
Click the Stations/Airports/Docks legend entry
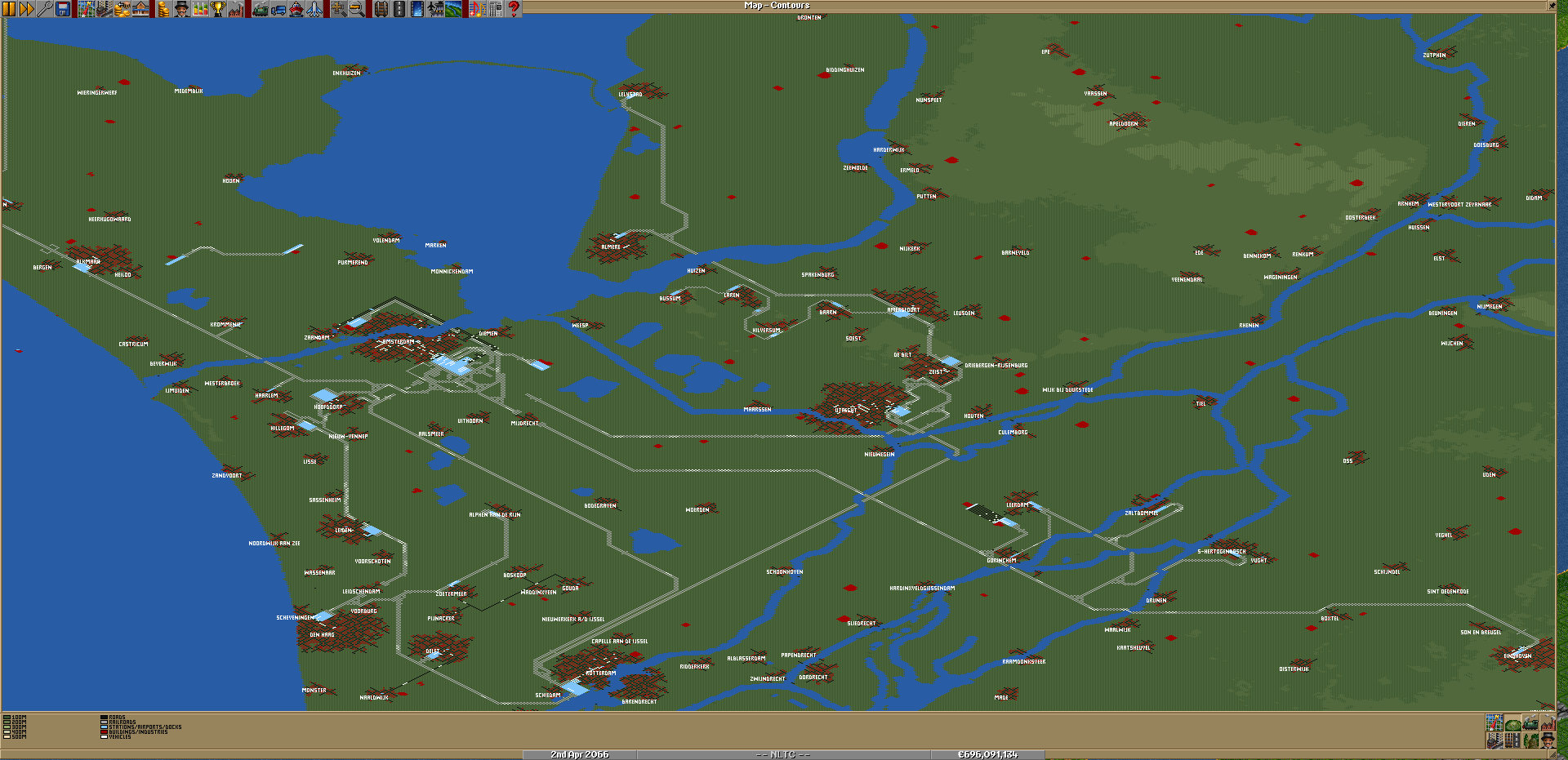[140, 727]
